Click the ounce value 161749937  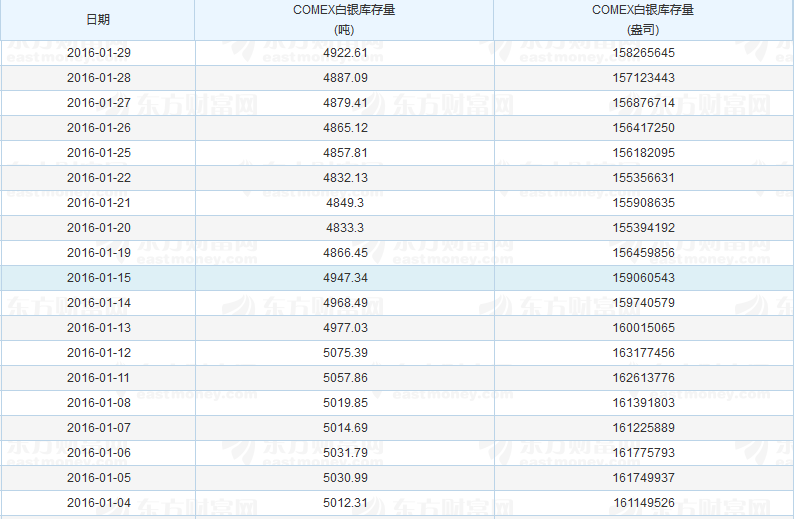click(643, 478)
